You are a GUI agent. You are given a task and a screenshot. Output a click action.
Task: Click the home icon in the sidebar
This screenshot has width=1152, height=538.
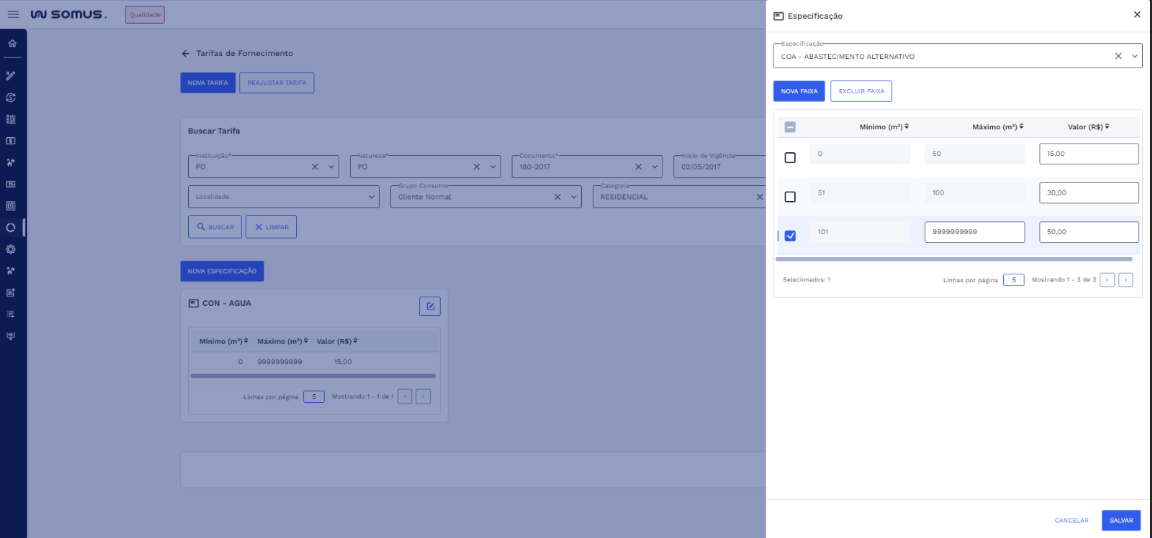(x=11, y=44)
